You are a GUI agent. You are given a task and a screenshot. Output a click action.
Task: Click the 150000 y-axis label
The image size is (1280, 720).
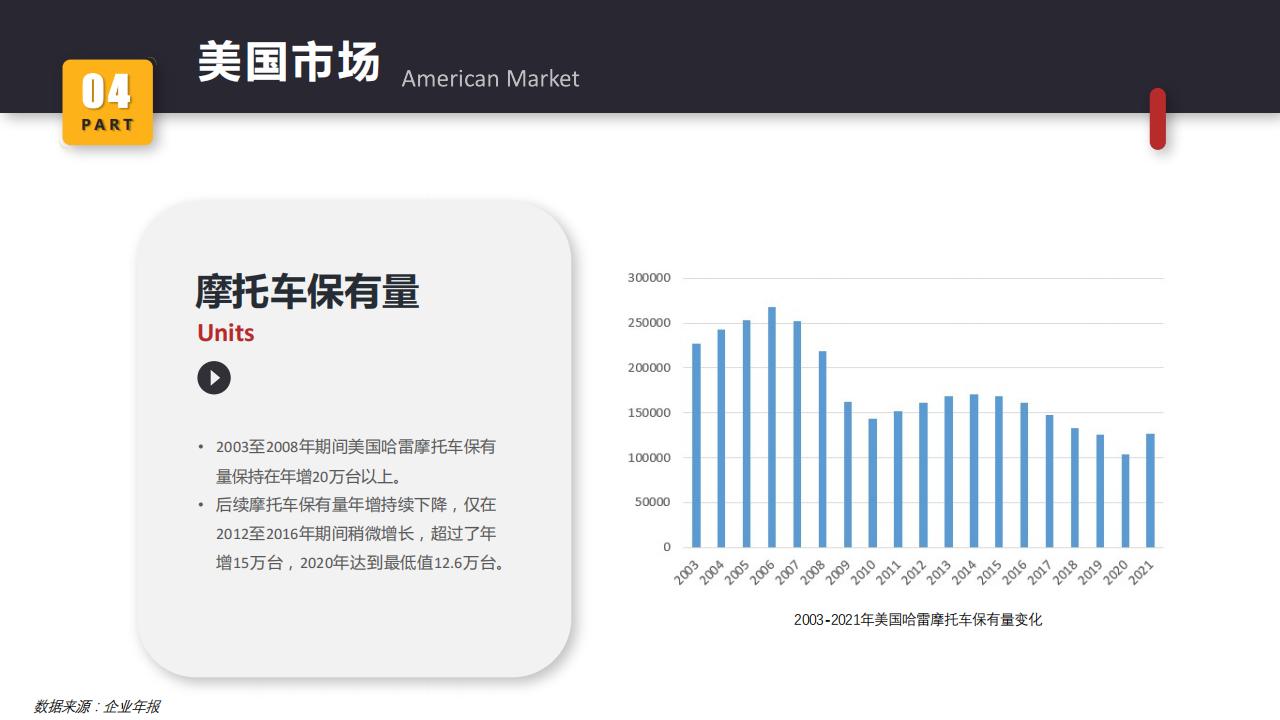point(649,413)
